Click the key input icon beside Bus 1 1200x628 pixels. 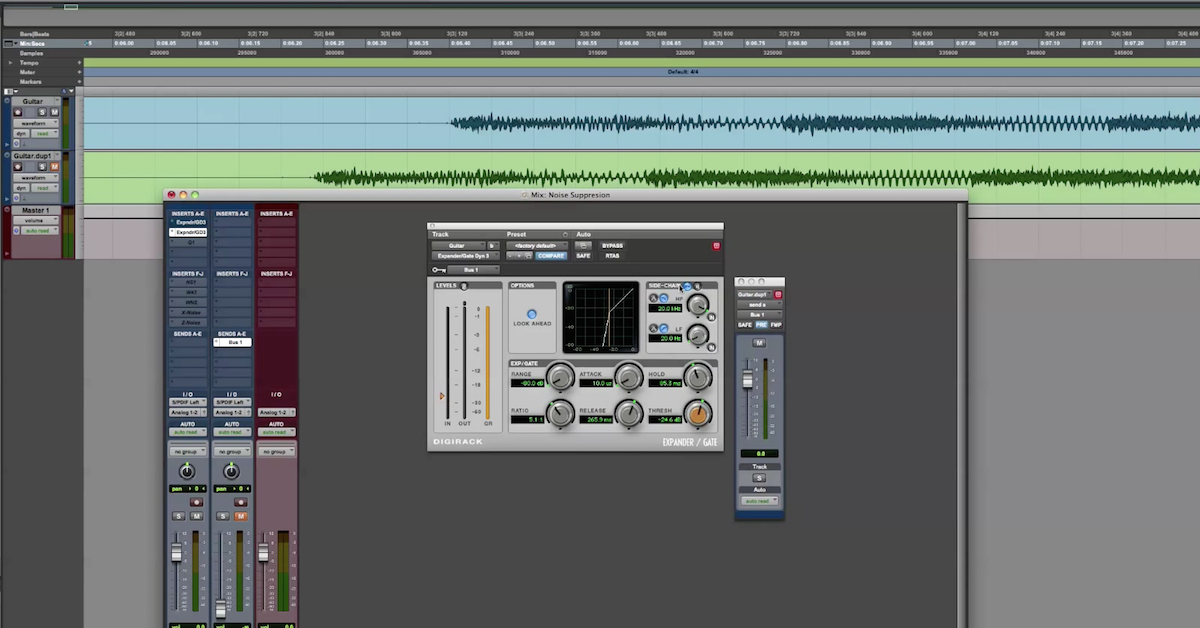point(438,270)
